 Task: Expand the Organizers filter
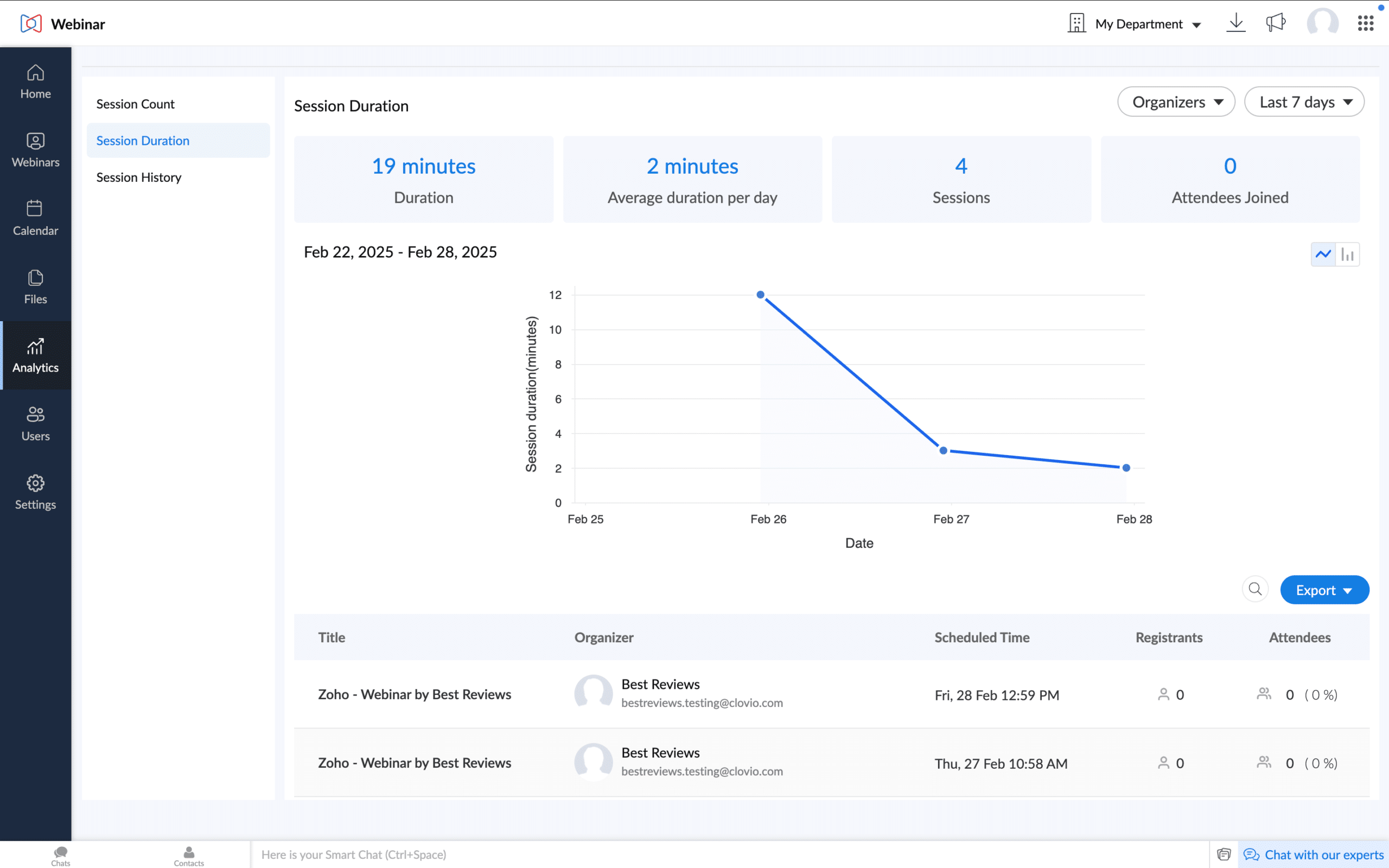point(1175,101)
